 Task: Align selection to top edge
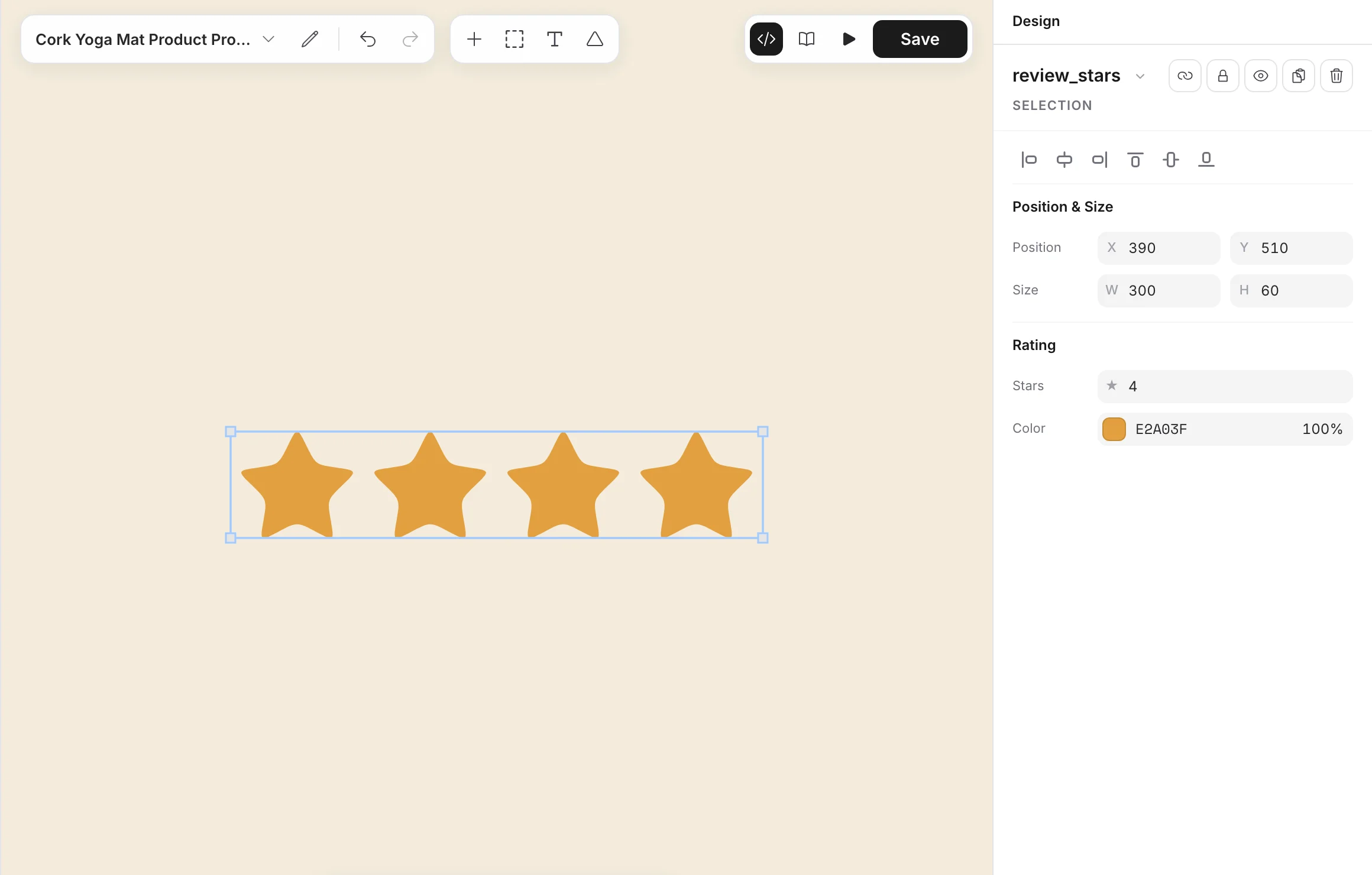coord(1135,160)
